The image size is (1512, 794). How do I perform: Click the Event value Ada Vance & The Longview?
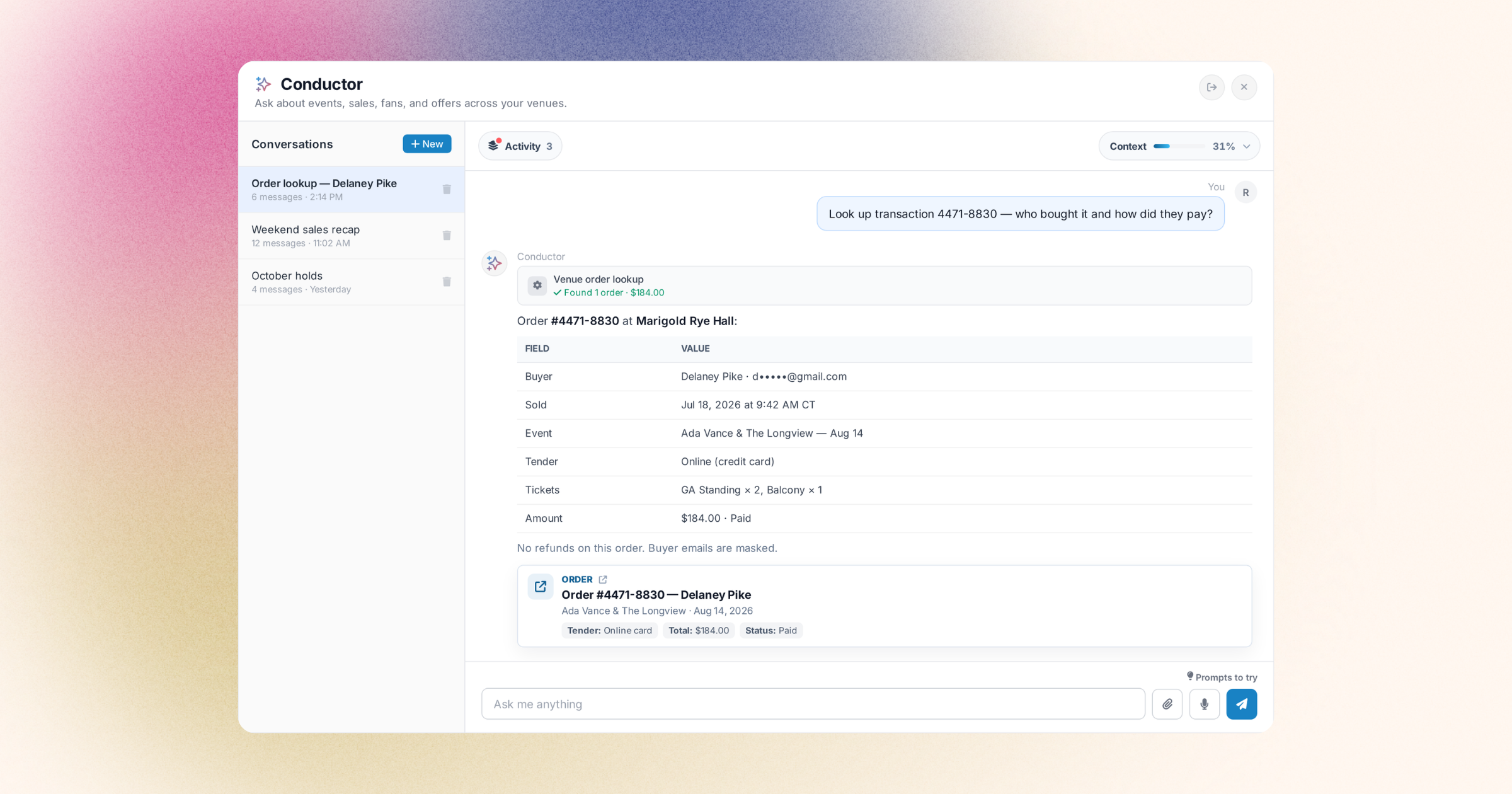[x=772, y=433]
